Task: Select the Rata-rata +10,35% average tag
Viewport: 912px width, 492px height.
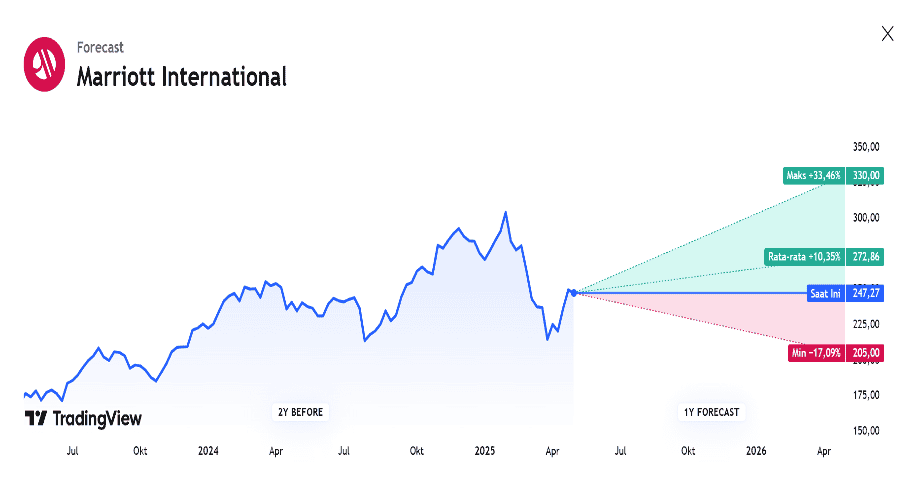Action: 804,257
